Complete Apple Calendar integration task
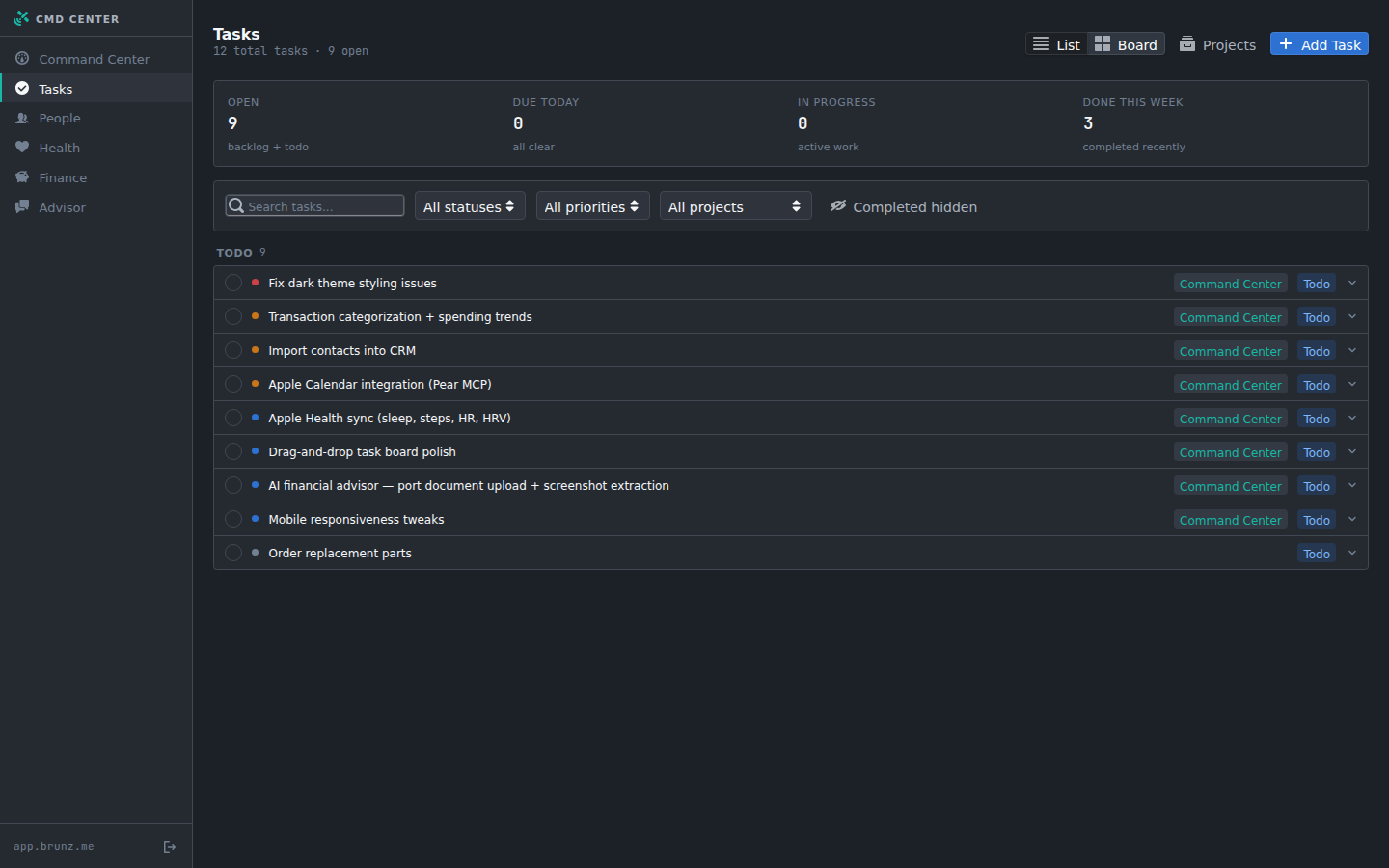1389x868 pixels. coord(233,384)
